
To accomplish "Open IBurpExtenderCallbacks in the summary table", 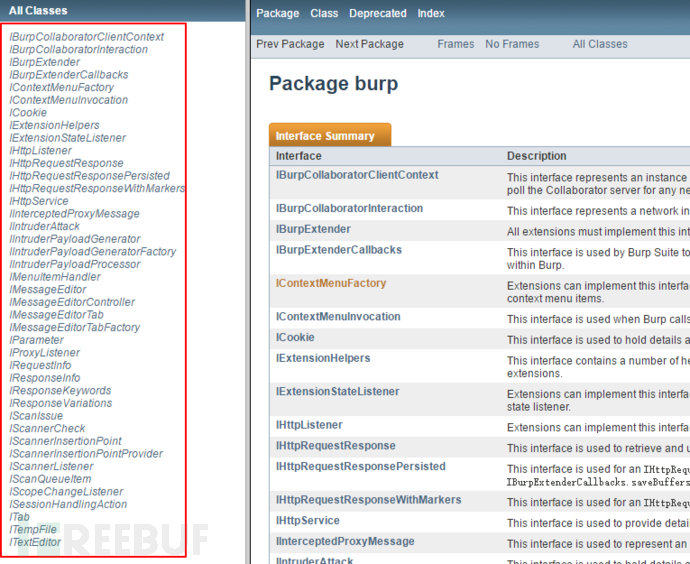I will pyautogui.click(x=338, y=250).
